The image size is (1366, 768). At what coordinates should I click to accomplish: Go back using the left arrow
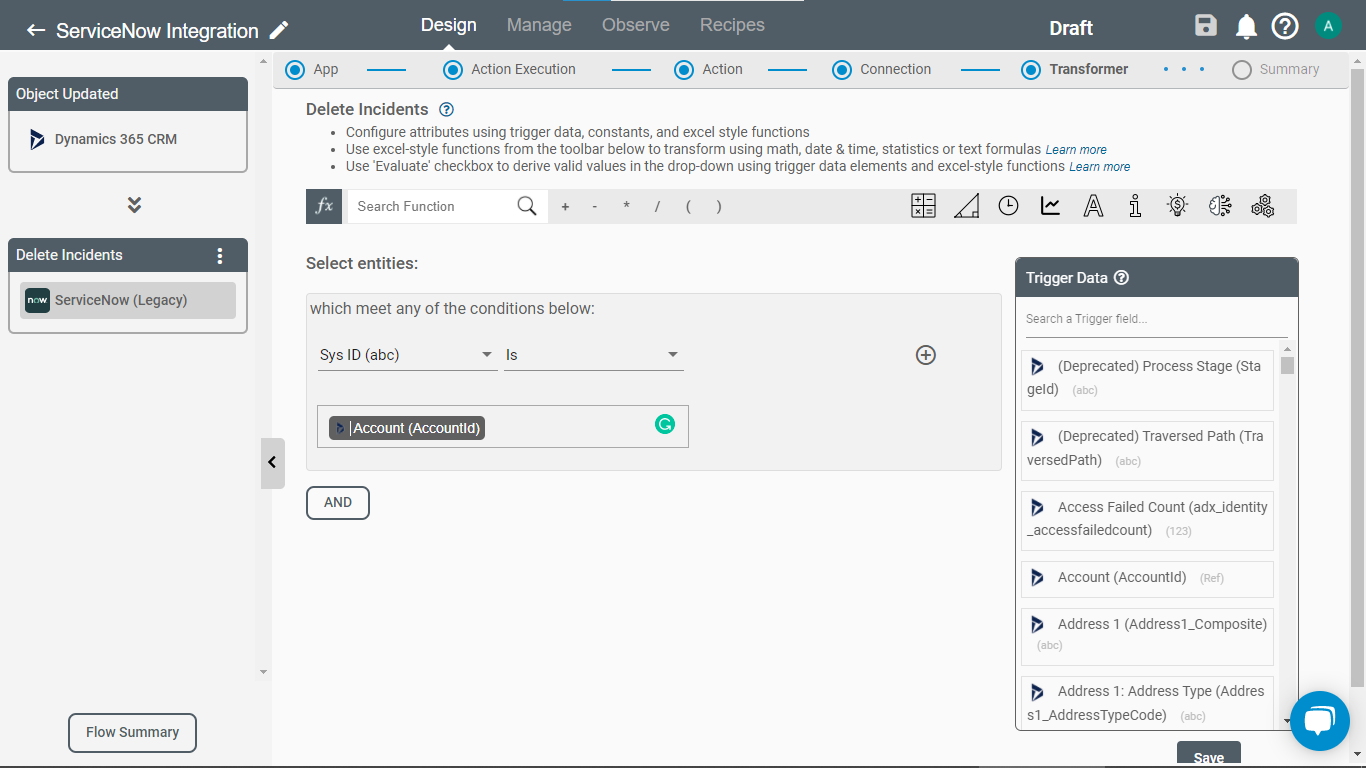tap(36, 30)
